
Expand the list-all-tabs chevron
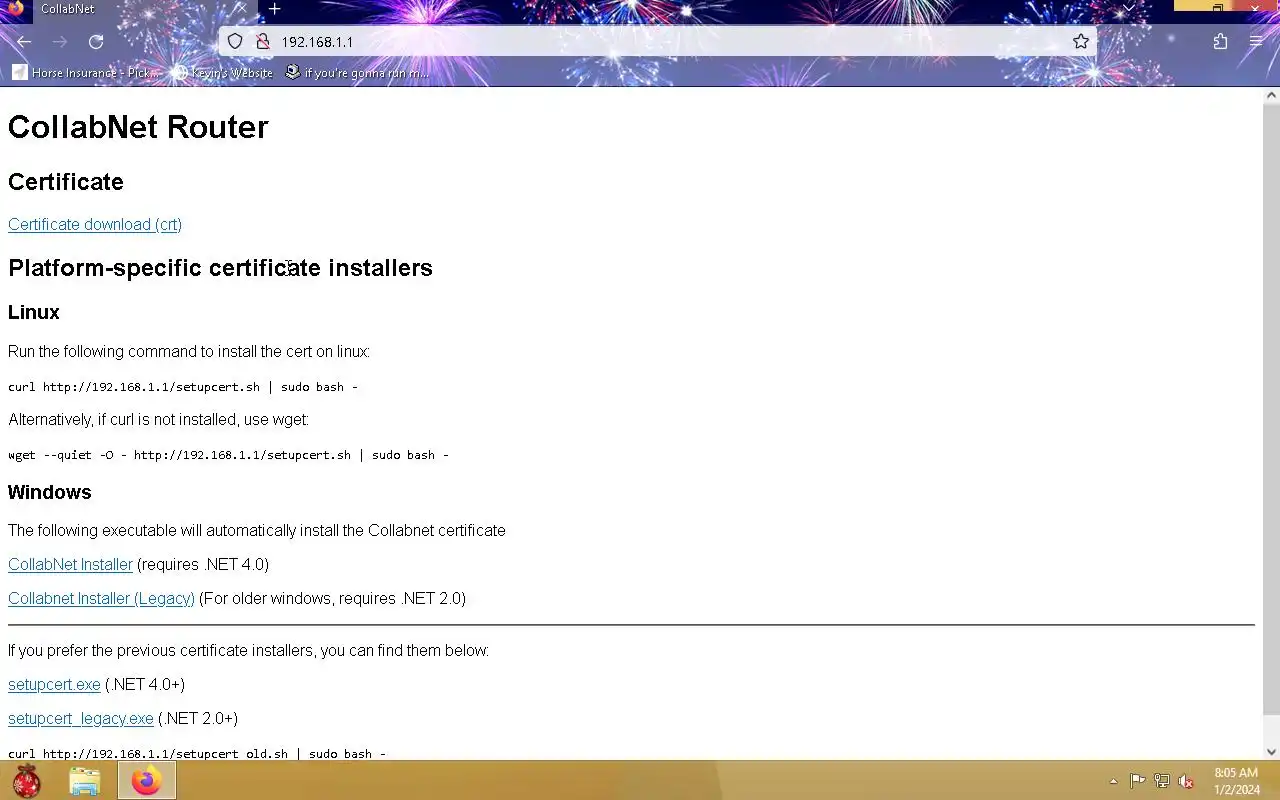click(1129, 8)
